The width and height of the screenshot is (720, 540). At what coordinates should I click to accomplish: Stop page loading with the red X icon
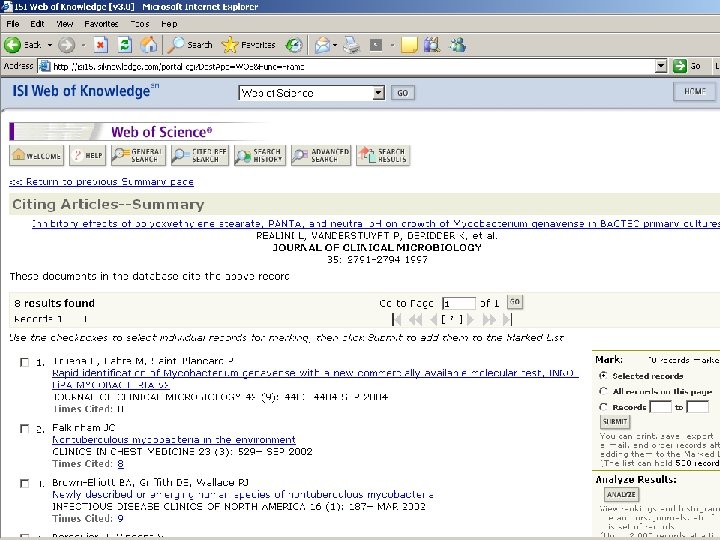tap(101, 45)
